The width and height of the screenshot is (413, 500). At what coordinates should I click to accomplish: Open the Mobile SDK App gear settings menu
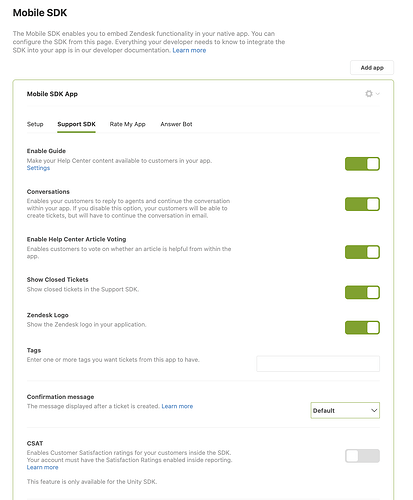click(x=372, y=94)
